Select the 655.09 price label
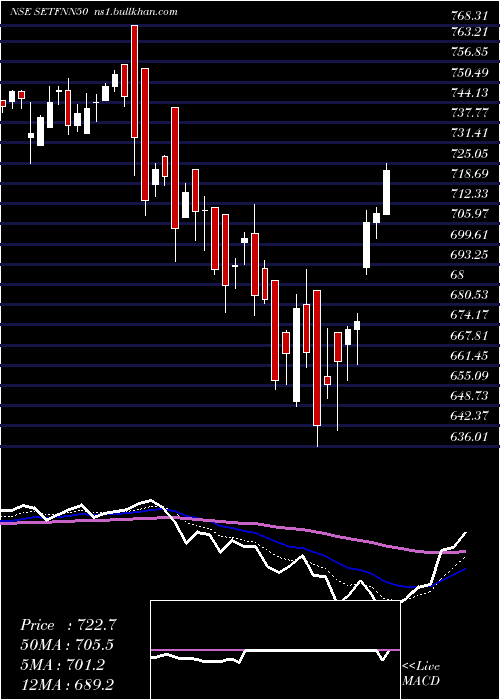 (x=467, y=376)
